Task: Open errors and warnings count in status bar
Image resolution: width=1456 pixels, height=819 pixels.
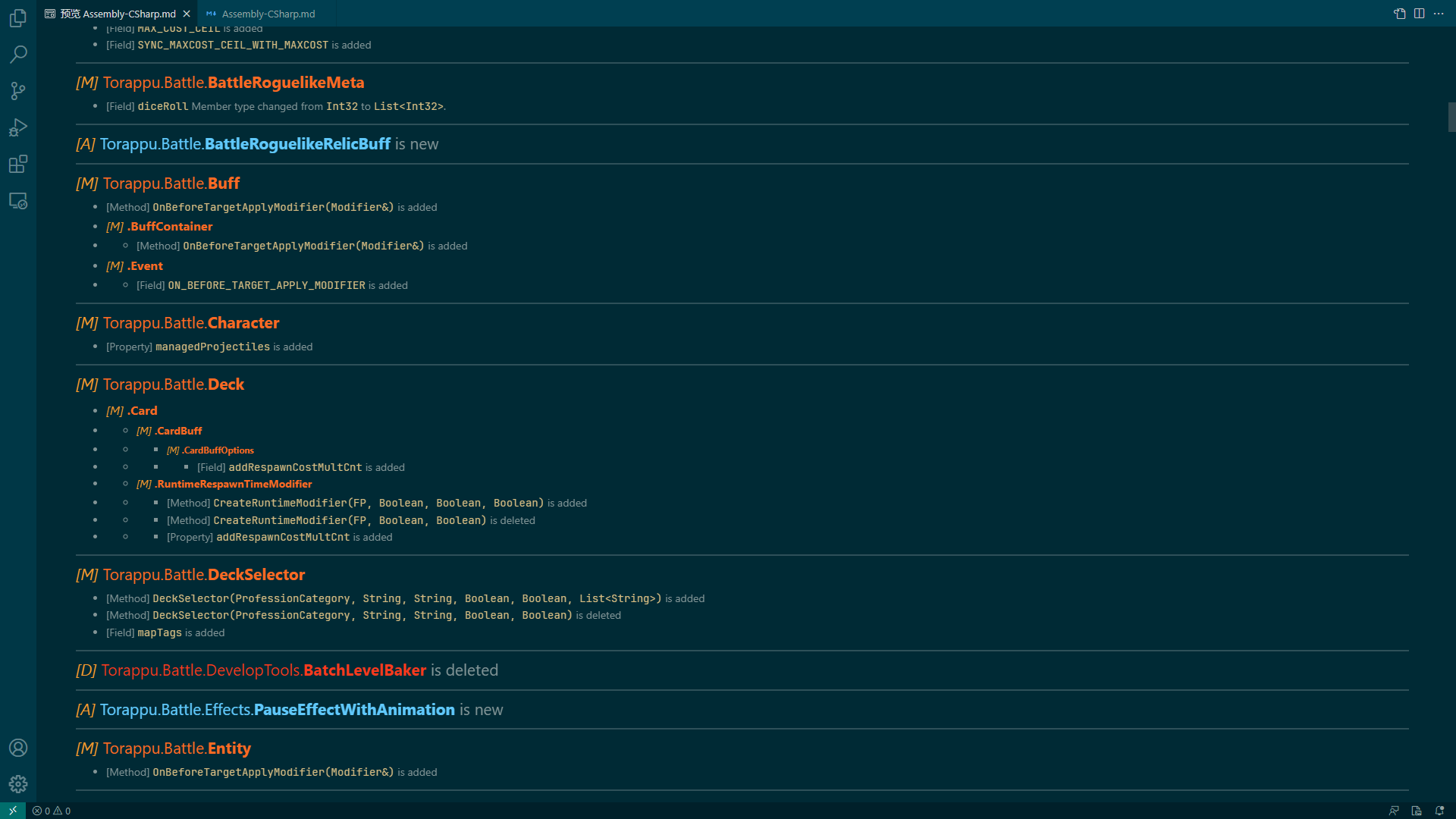Action: (52, 811)
